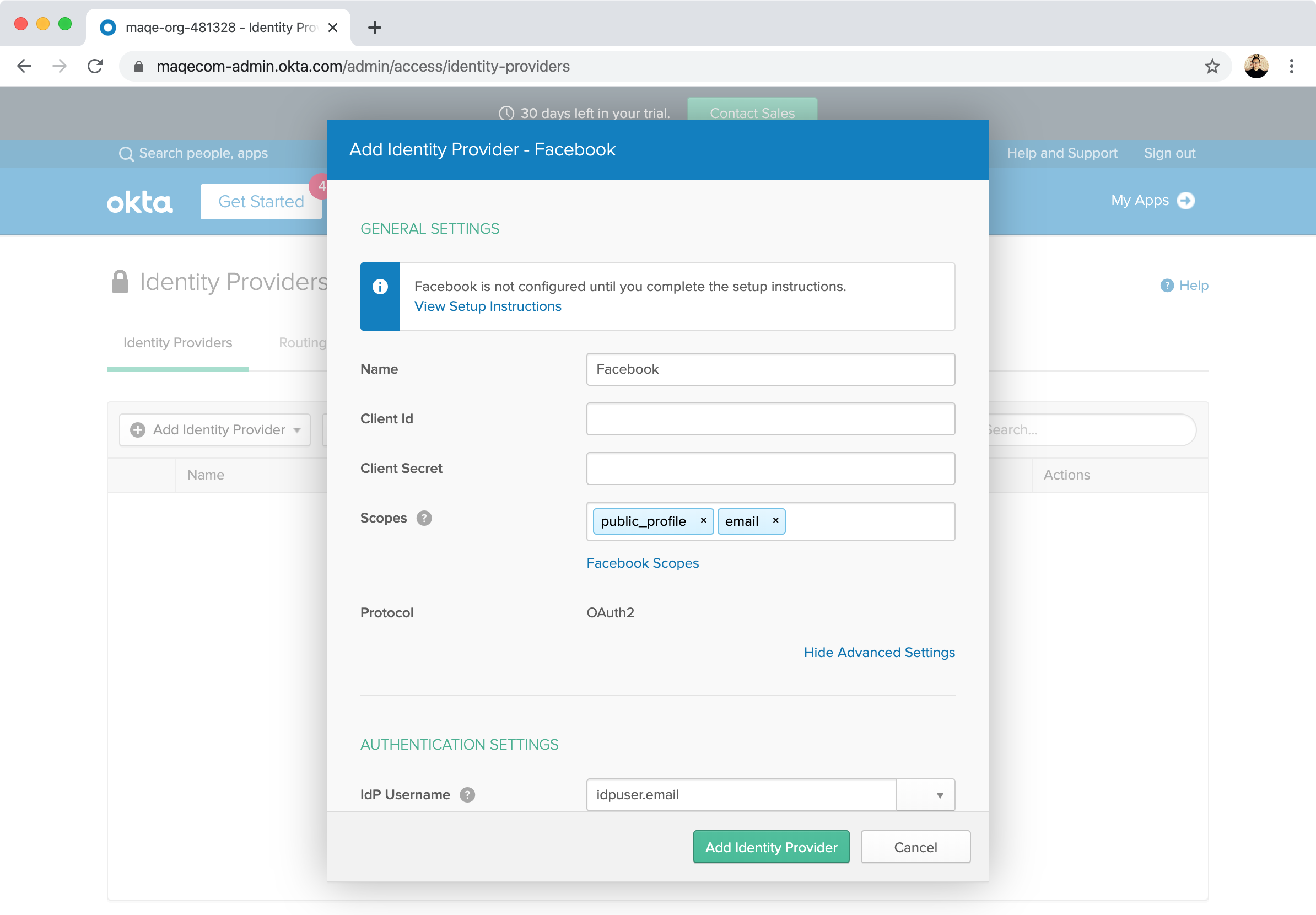The height and width of the screenshot is (915, 1316).
Task: Expand the IdP Username dropdown arrow
Action: point(926,795)
